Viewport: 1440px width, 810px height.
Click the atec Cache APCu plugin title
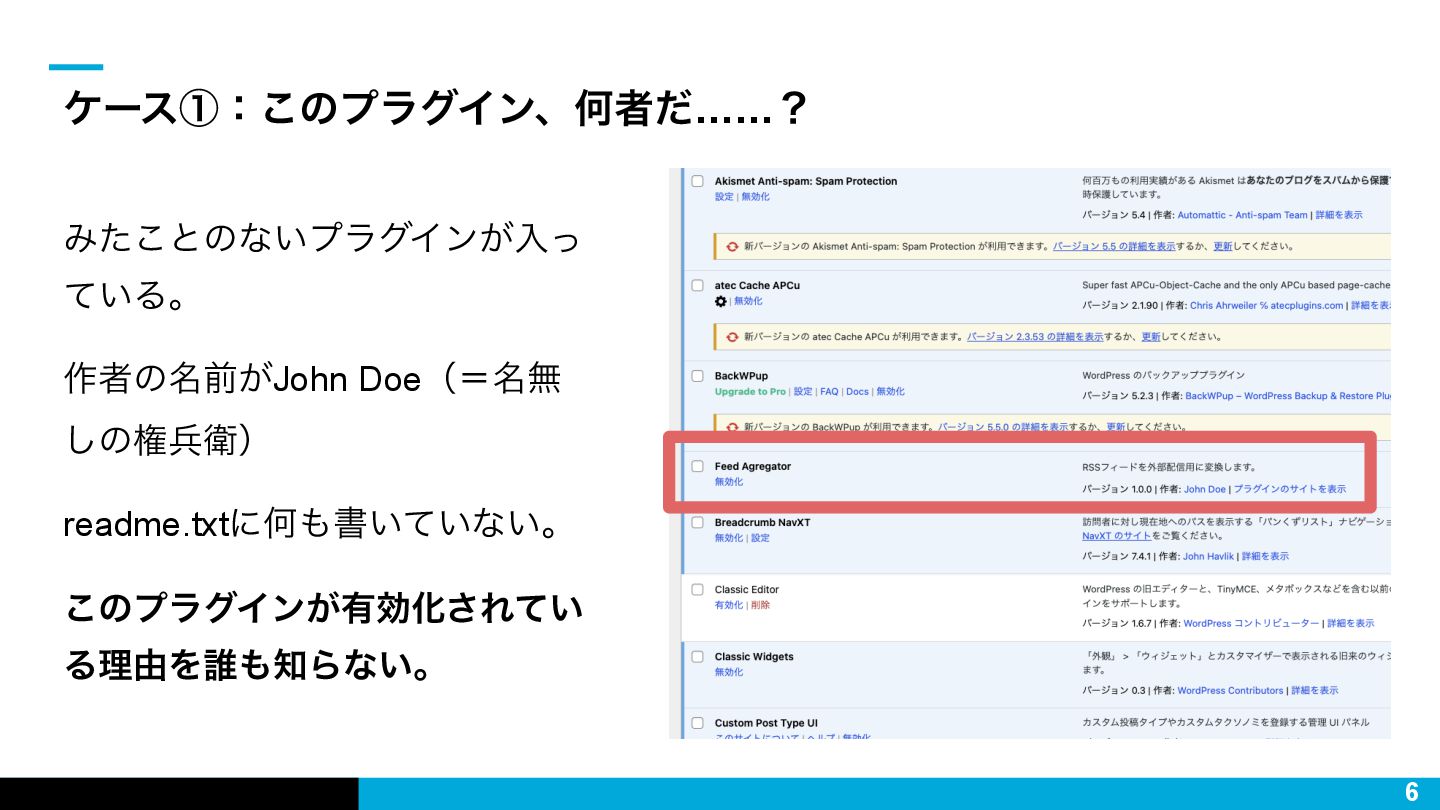pyautogui.click(x=757, y=285)
